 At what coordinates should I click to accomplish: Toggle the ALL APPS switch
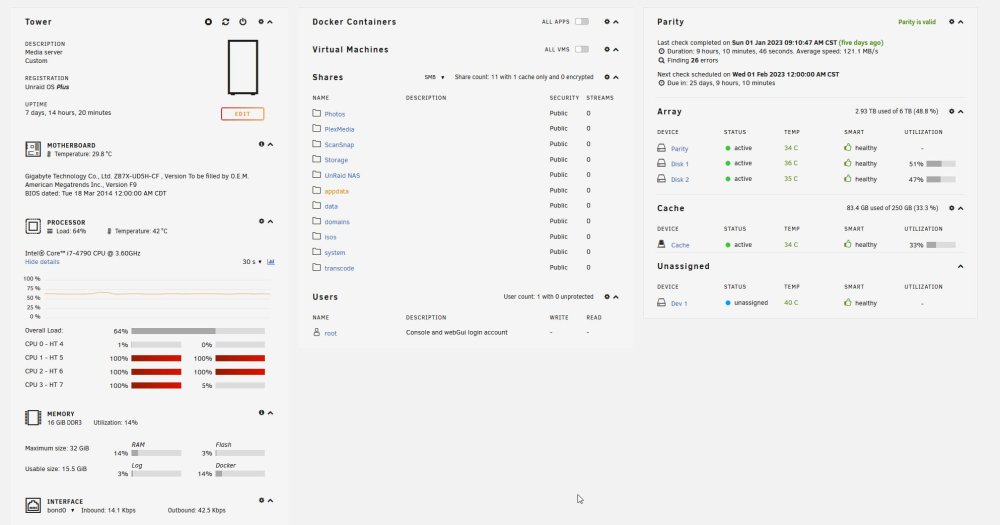click(582, 22)
